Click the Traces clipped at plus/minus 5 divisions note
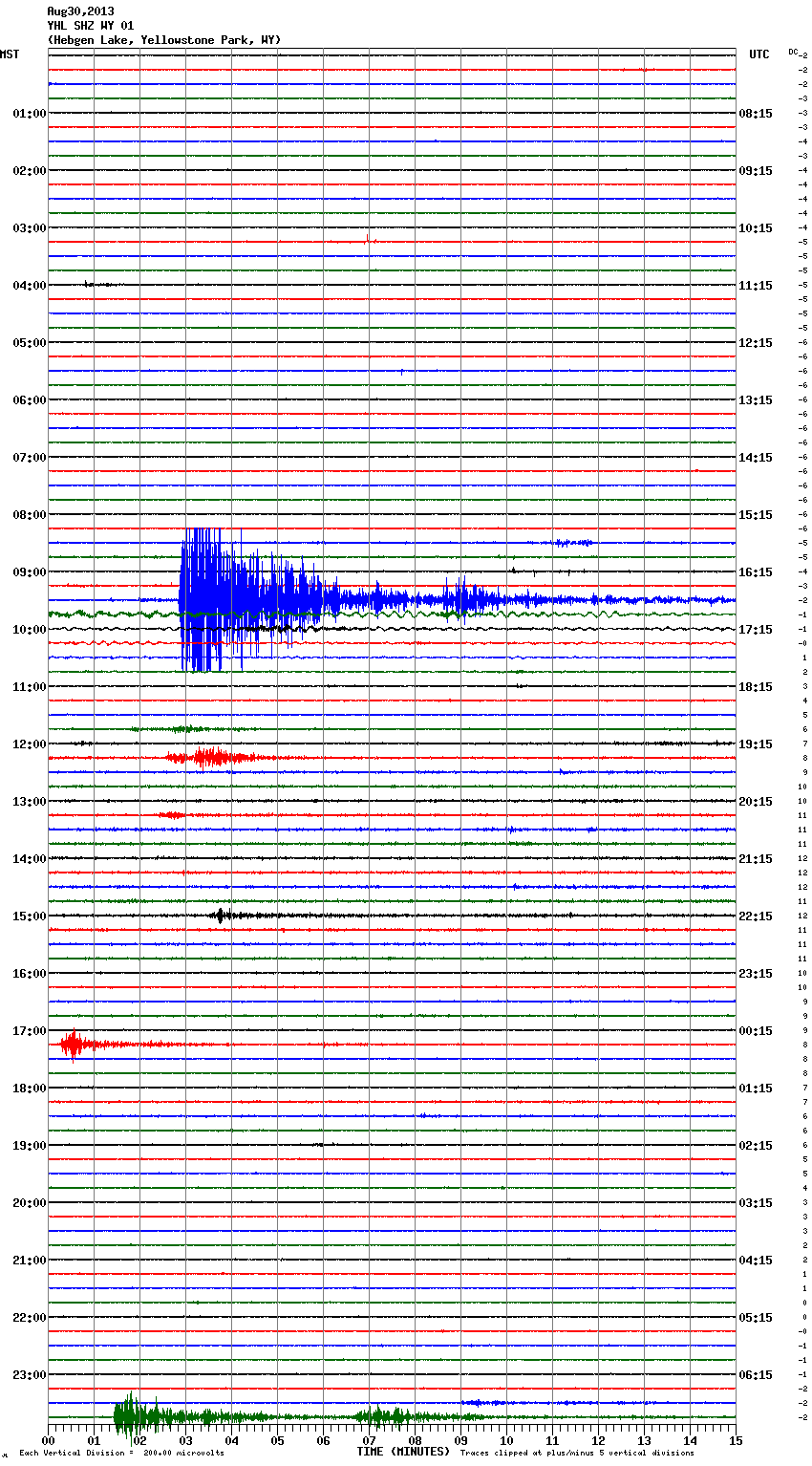The image size is (812, 1466). tap(577, 1454)
